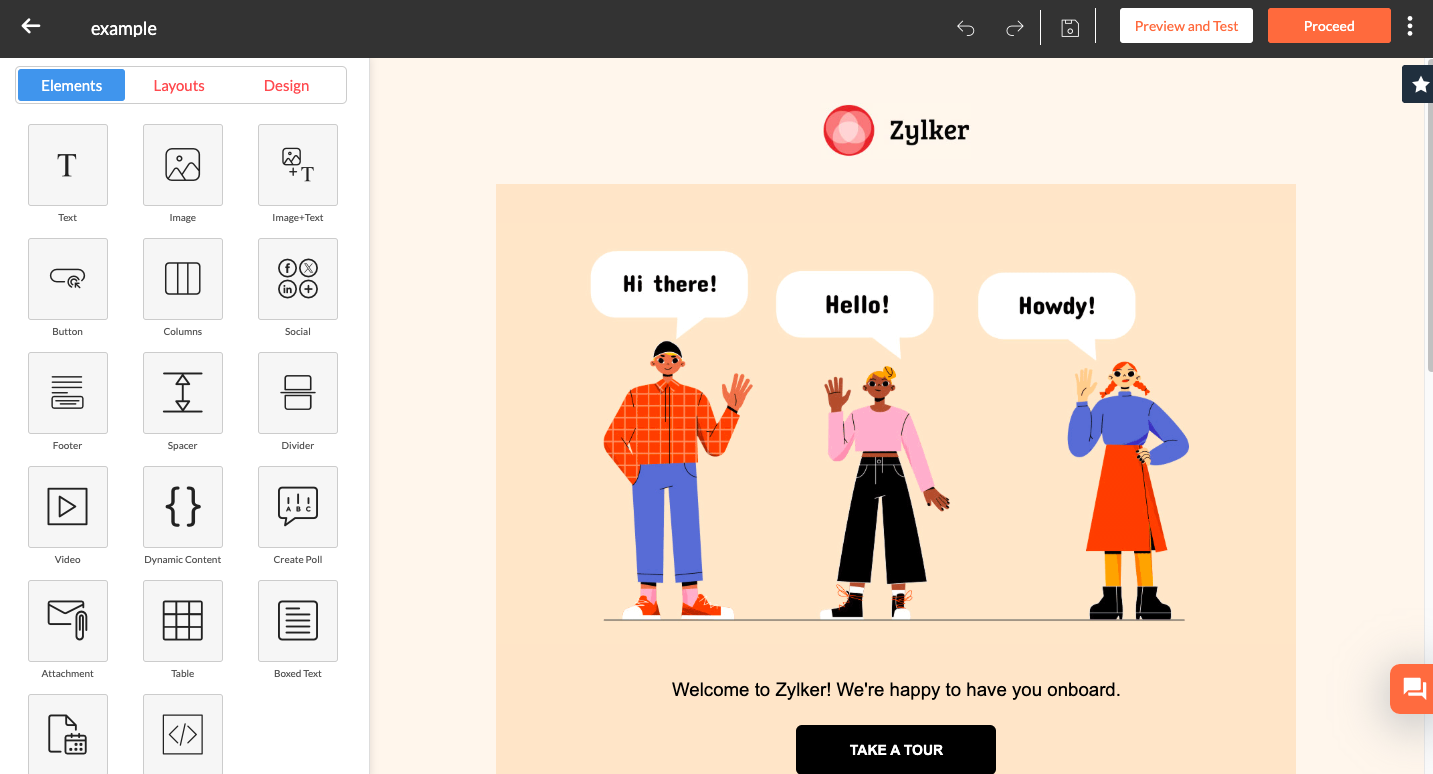Viewport: 1433px width, 774px height.
Task: Click the Preview and Test button
Action: pyautogui.click(x=1186, y=26)
